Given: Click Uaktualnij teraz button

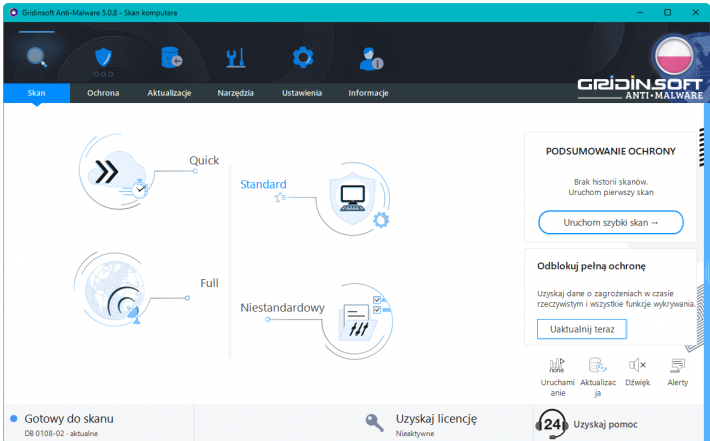Looking at the screenshot, I should point(582,329).
